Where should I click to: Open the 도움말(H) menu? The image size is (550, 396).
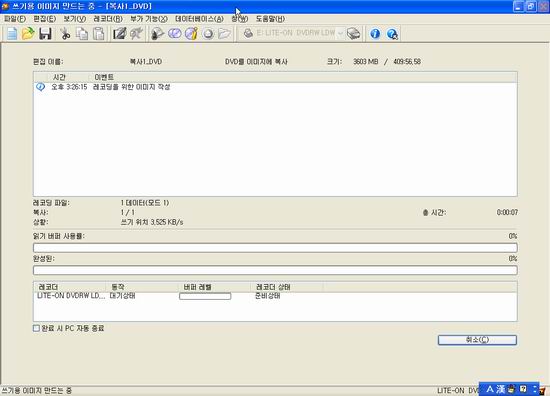270,19
